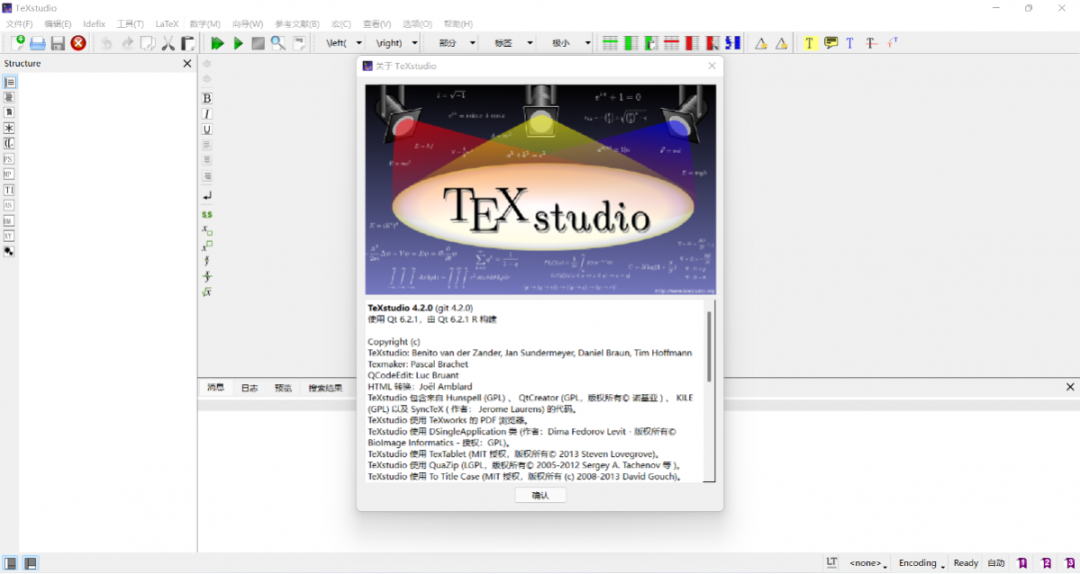1080x574 pixels.
Task: Click the single green Compile arrow
Action: point(238,43)
